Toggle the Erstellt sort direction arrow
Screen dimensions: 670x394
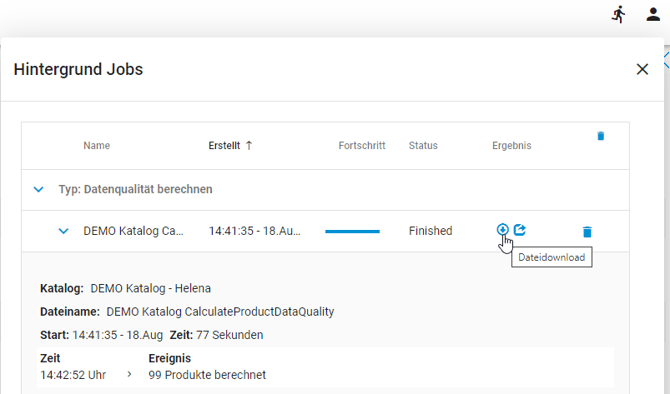[x=249, y=146]
